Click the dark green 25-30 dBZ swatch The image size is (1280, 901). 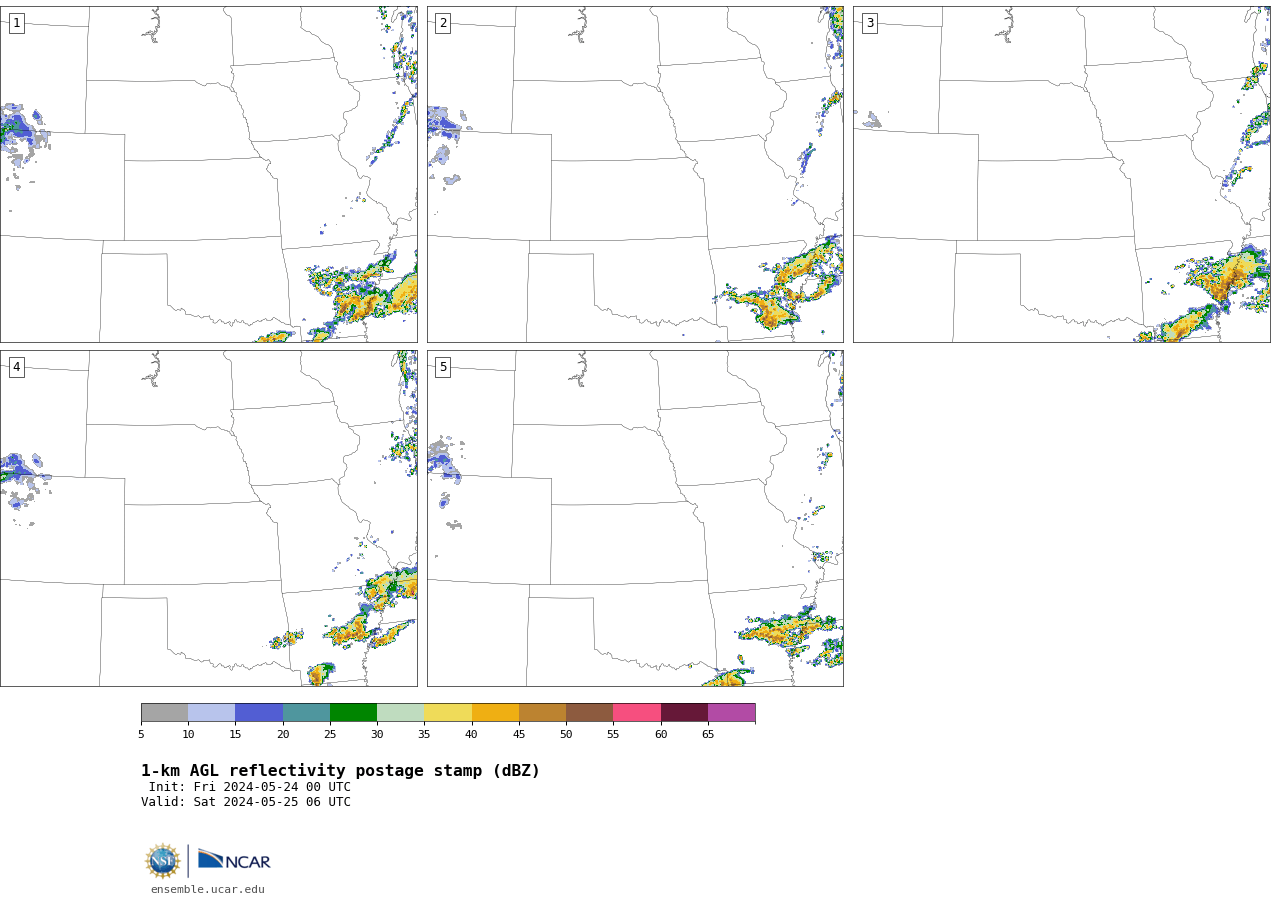click(x=353, y=713)
